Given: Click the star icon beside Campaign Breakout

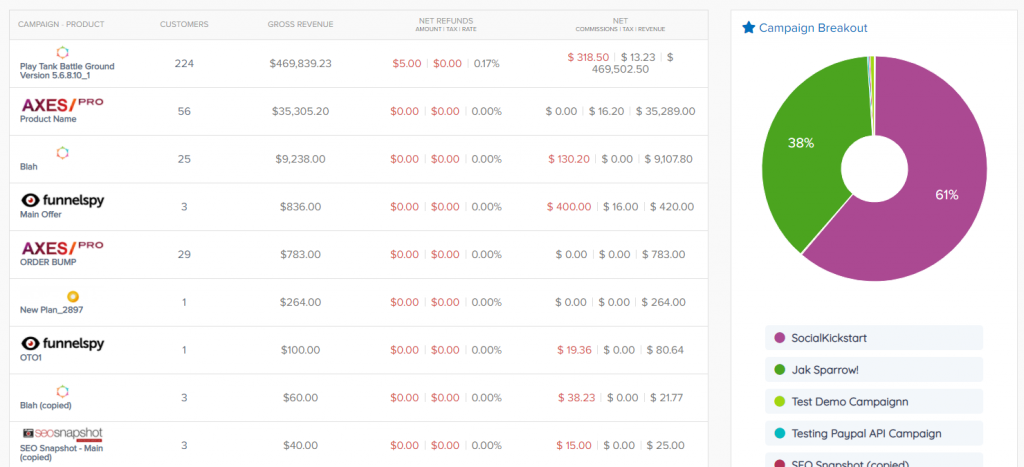Looking at the screenshot, I should point(748,28).
